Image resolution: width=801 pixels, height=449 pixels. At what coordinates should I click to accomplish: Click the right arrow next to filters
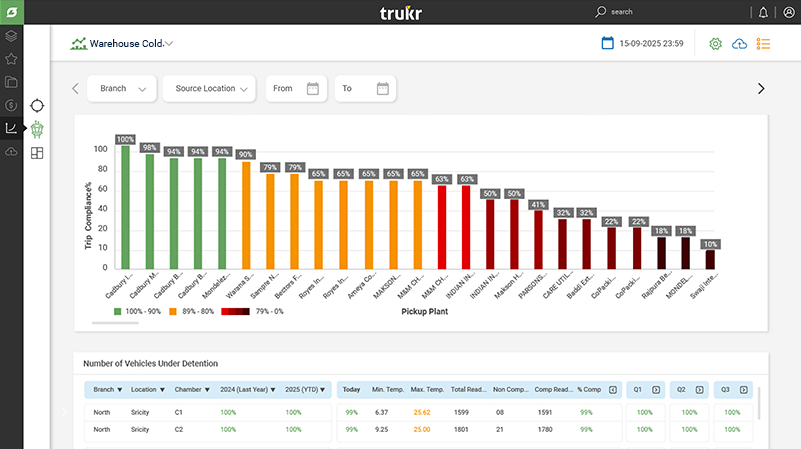(761, 89)
